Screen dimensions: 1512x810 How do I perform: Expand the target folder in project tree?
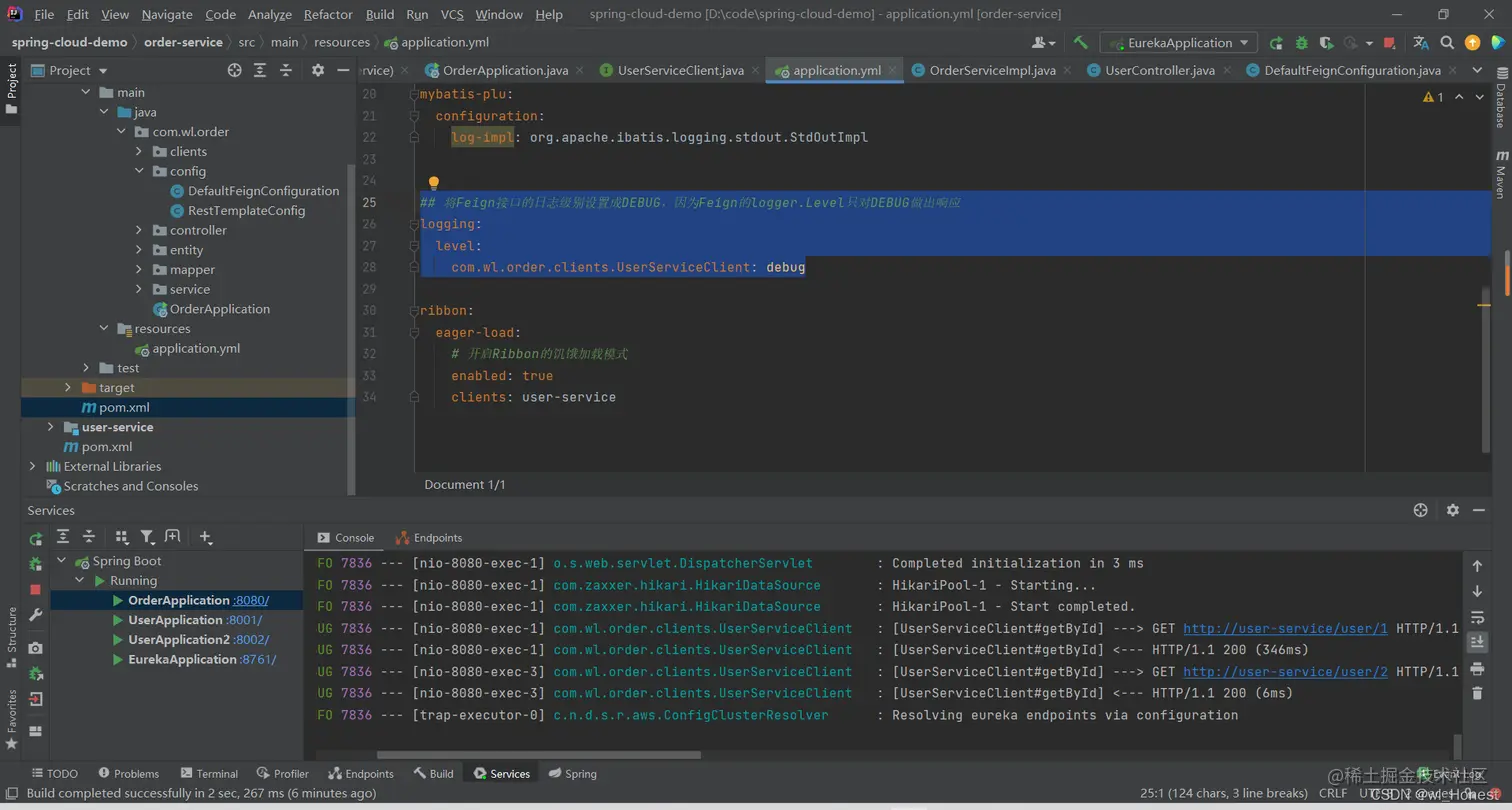click(68, 388)
